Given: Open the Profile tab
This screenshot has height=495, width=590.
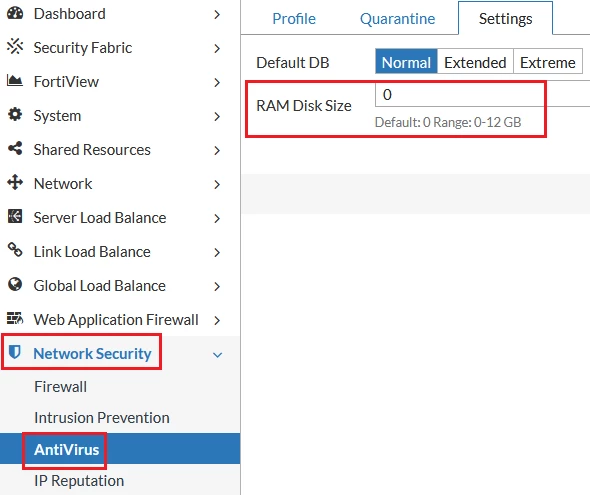Looking at the screenshot, I should coord(294,19).
